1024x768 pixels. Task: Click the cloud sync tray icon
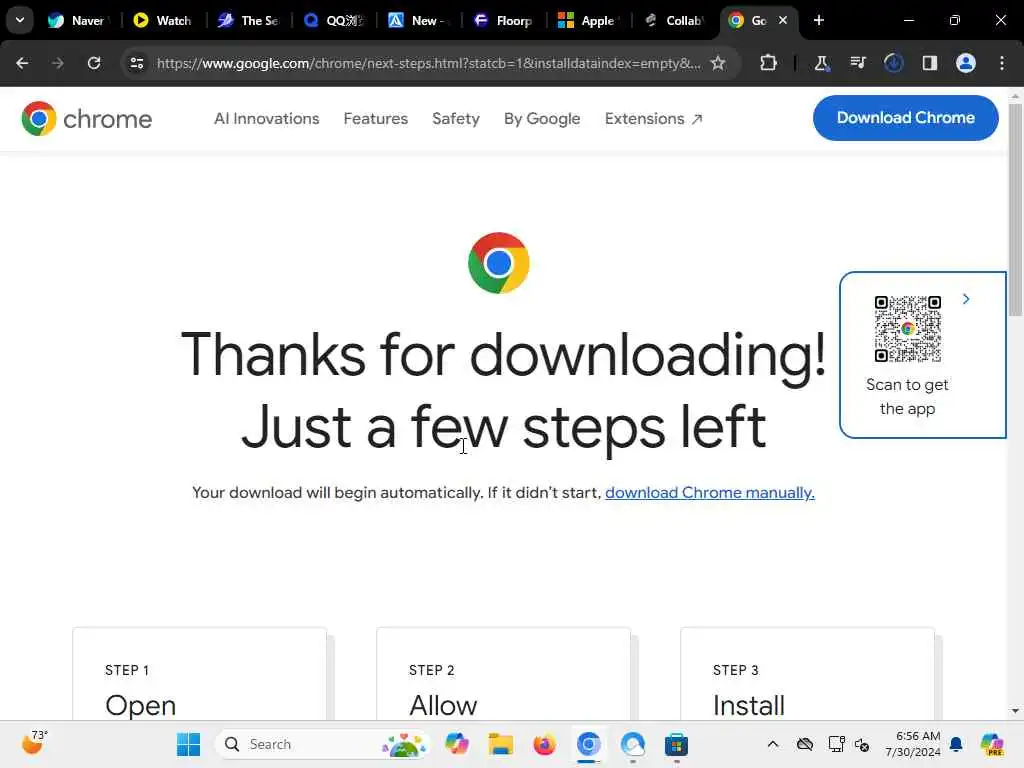805,744
